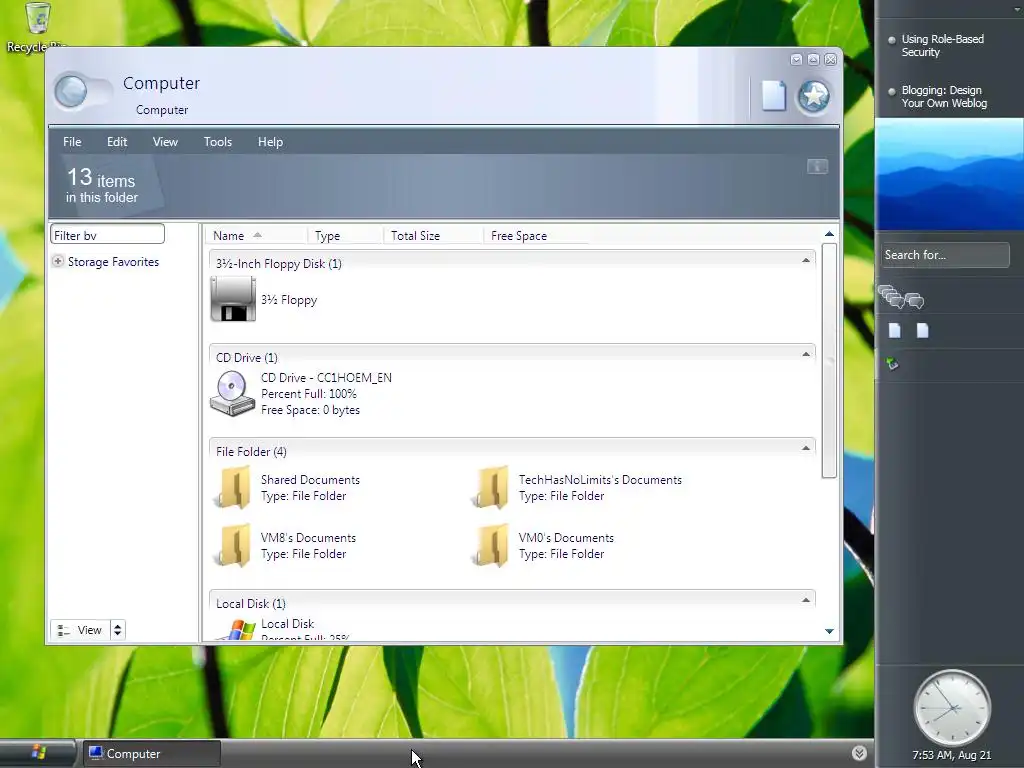Sort by the Type column header
1024x768 pixels.
(345, 236)
